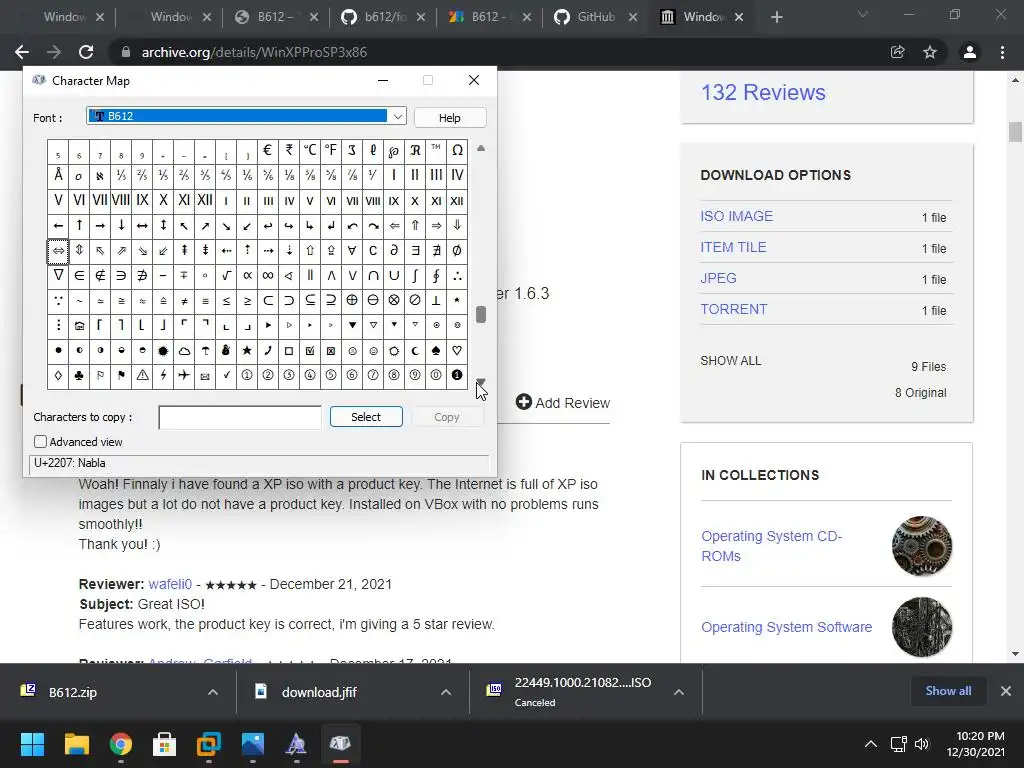
Task: Pick the snowman ☃ character cell
Action: click(226, 351)
